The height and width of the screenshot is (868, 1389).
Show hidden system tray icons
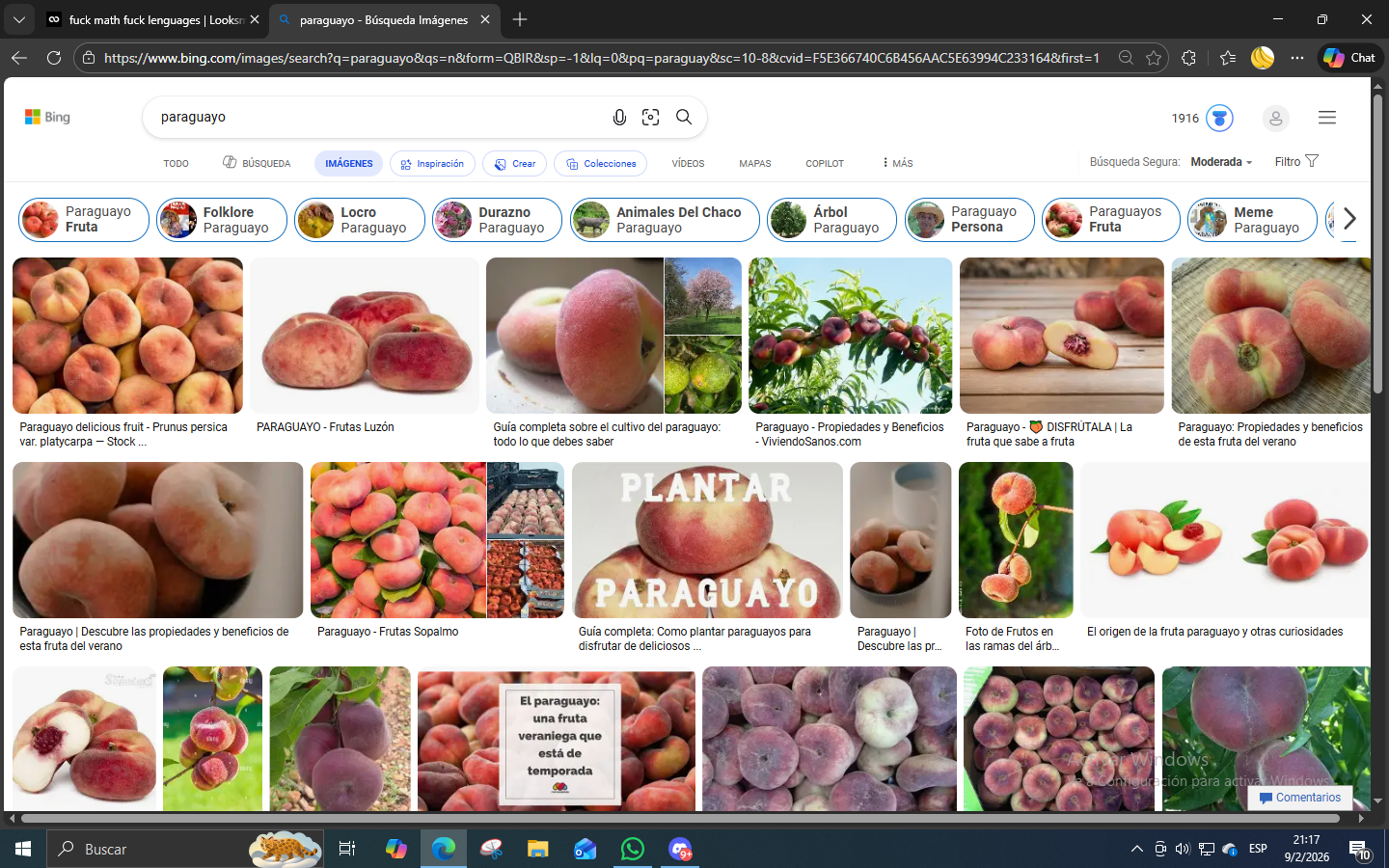[1136, 849]
